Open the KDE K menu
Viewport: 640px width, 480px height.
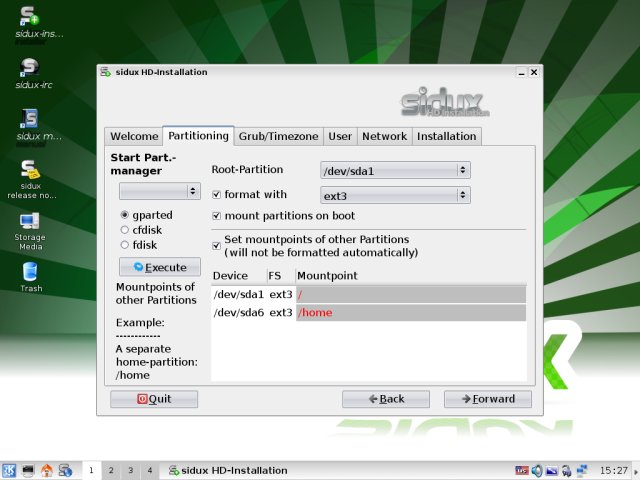pos(9,471)
